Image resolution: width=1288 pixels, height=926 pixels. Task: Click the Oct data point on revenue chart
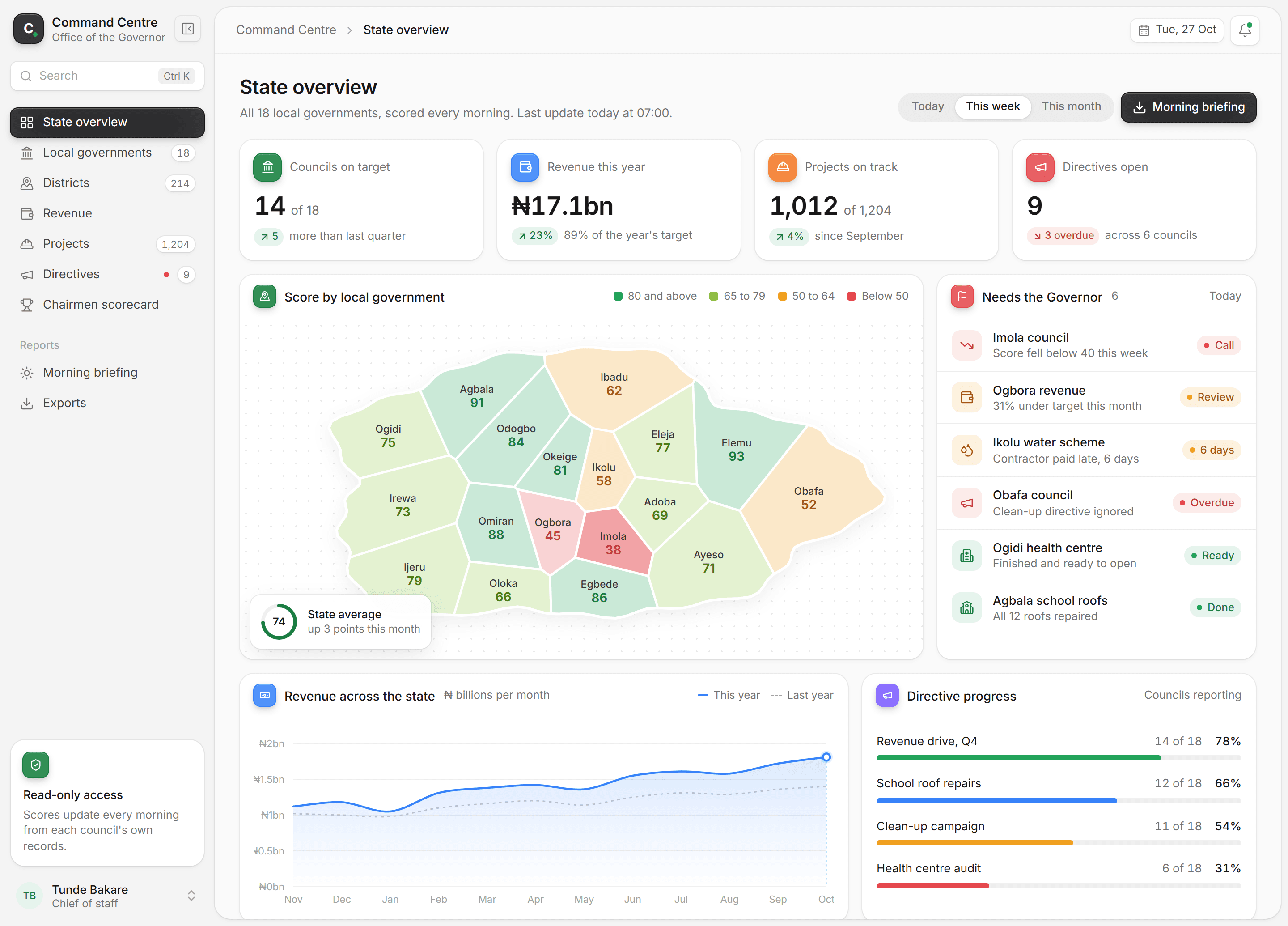[826, 757]
